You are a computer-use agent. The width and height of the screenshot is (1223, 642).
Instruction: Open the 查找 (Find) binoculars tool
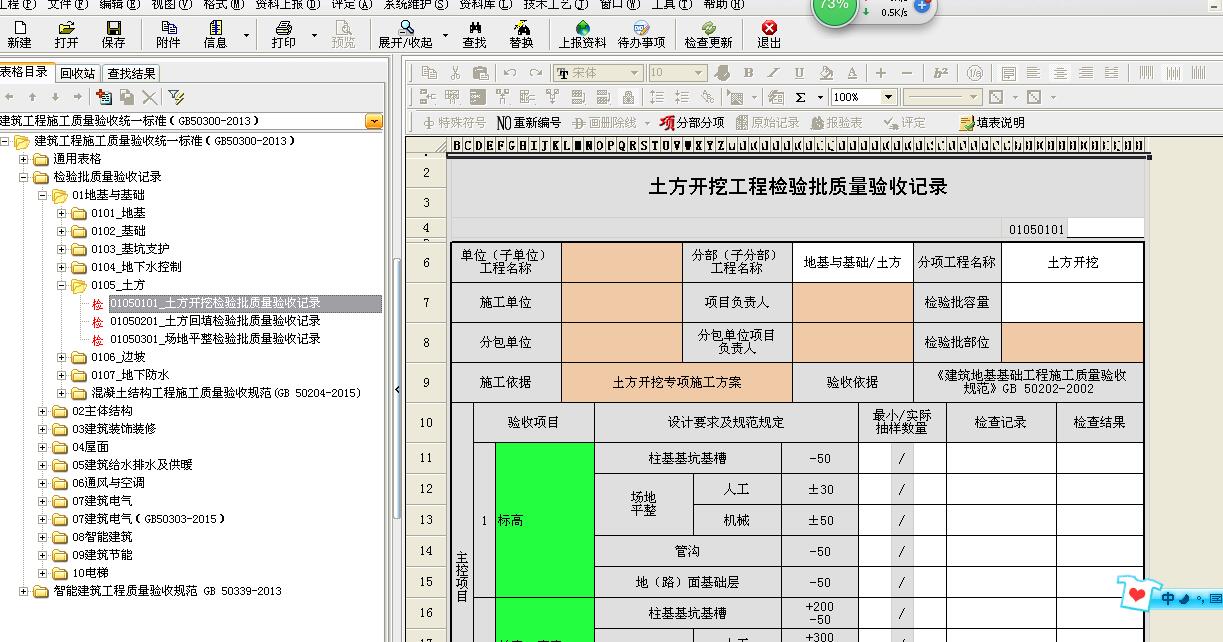(474, 34)
